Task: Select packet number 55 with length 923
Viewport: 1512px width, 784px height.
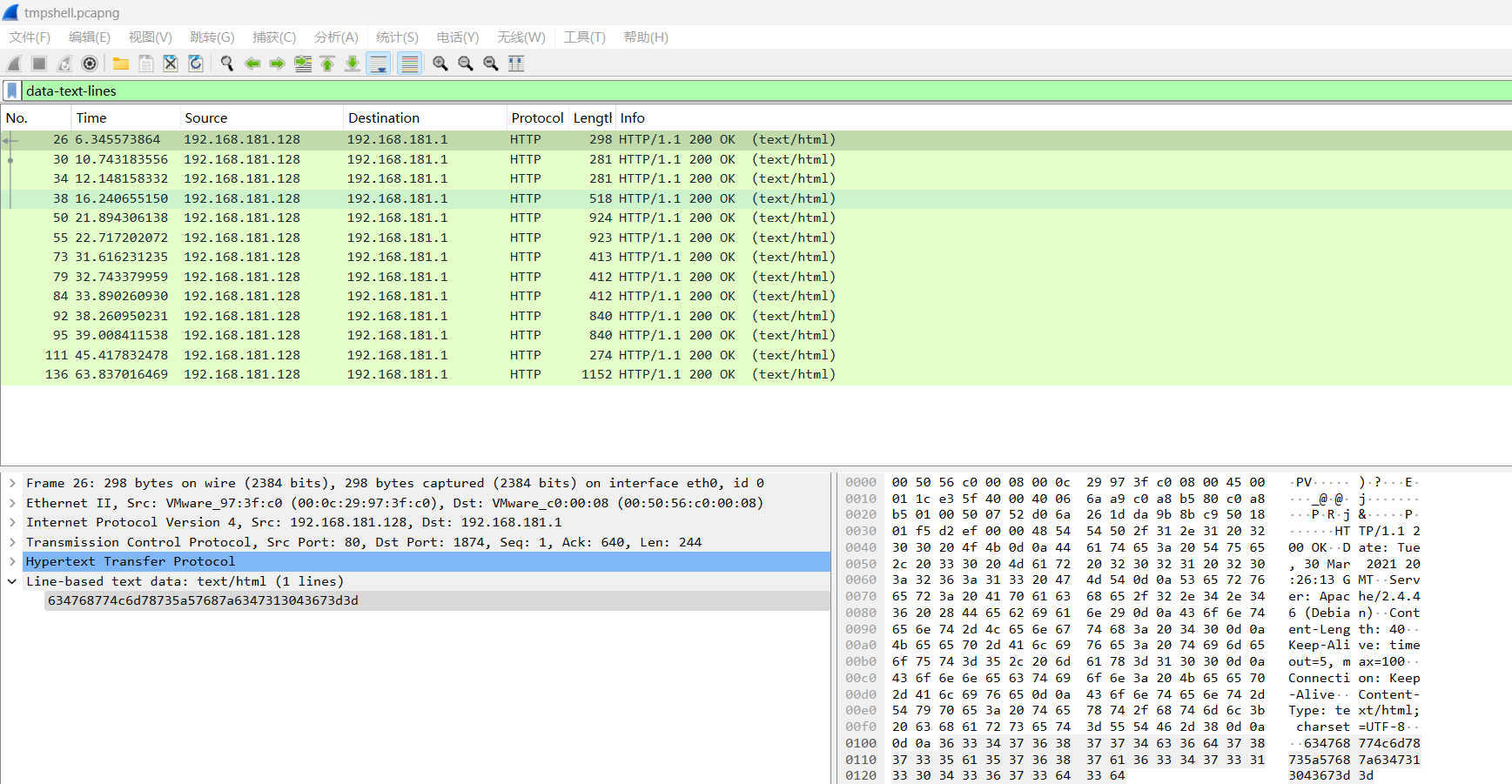Action: [x=756, y=238]
